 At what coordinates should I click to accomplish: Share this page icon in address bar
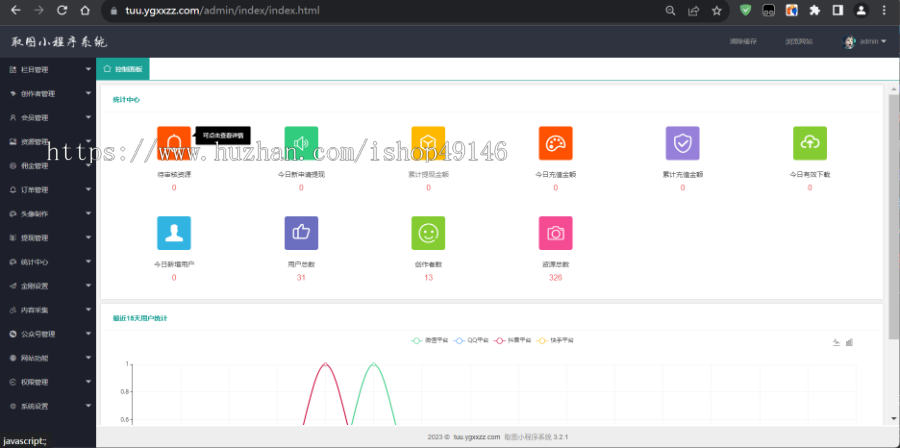693,10
